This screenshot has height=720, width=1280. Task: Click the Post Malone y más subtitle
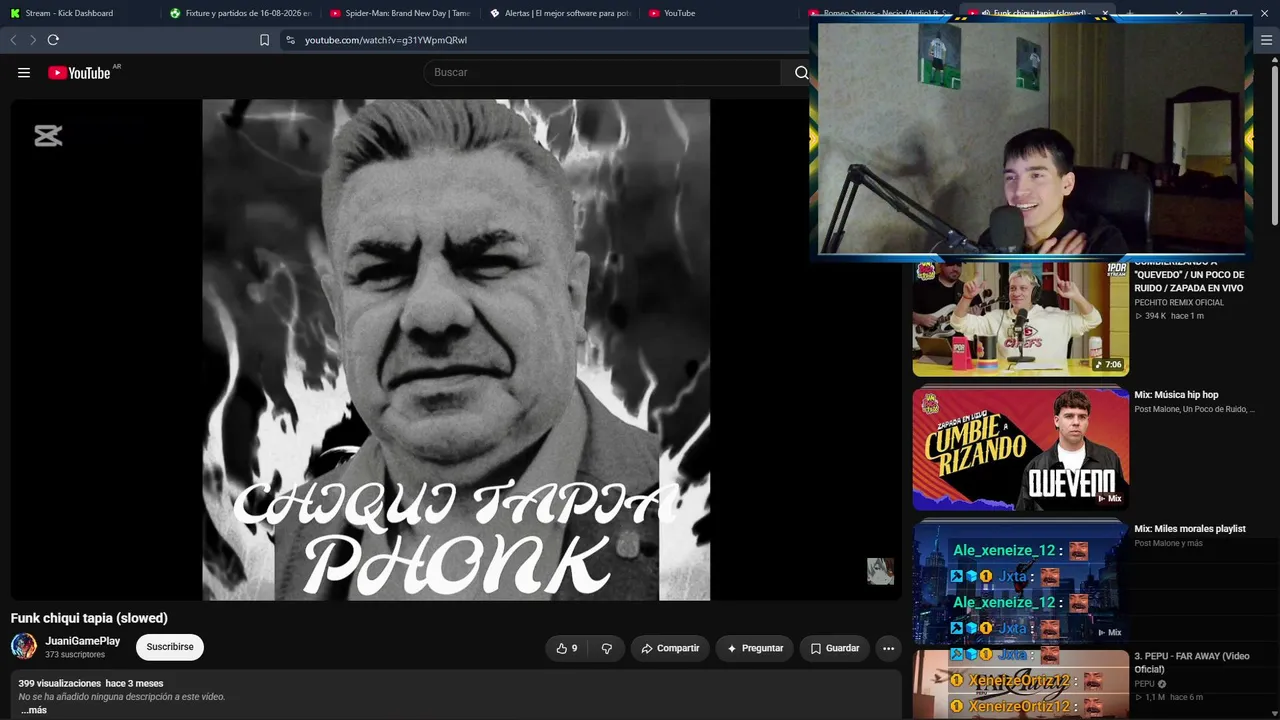click(1168, 543)
